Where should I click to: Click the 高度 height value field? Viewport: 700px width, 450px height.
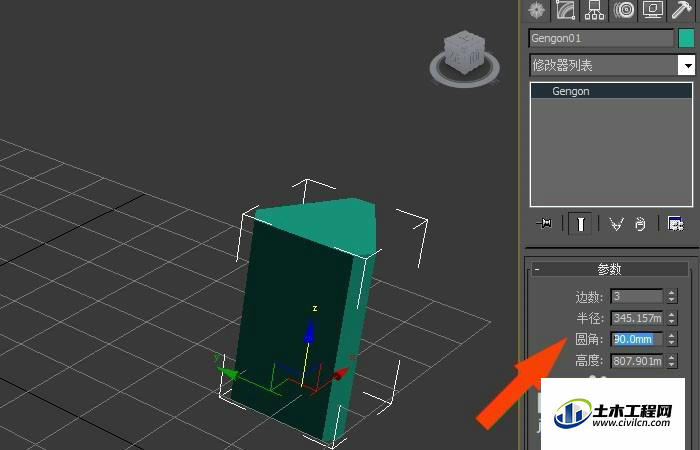pos(637,361)
